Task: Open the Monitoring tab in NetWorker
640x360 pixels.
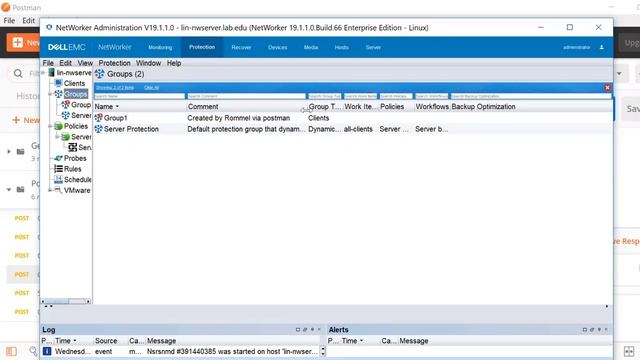Action: point(160,47)
